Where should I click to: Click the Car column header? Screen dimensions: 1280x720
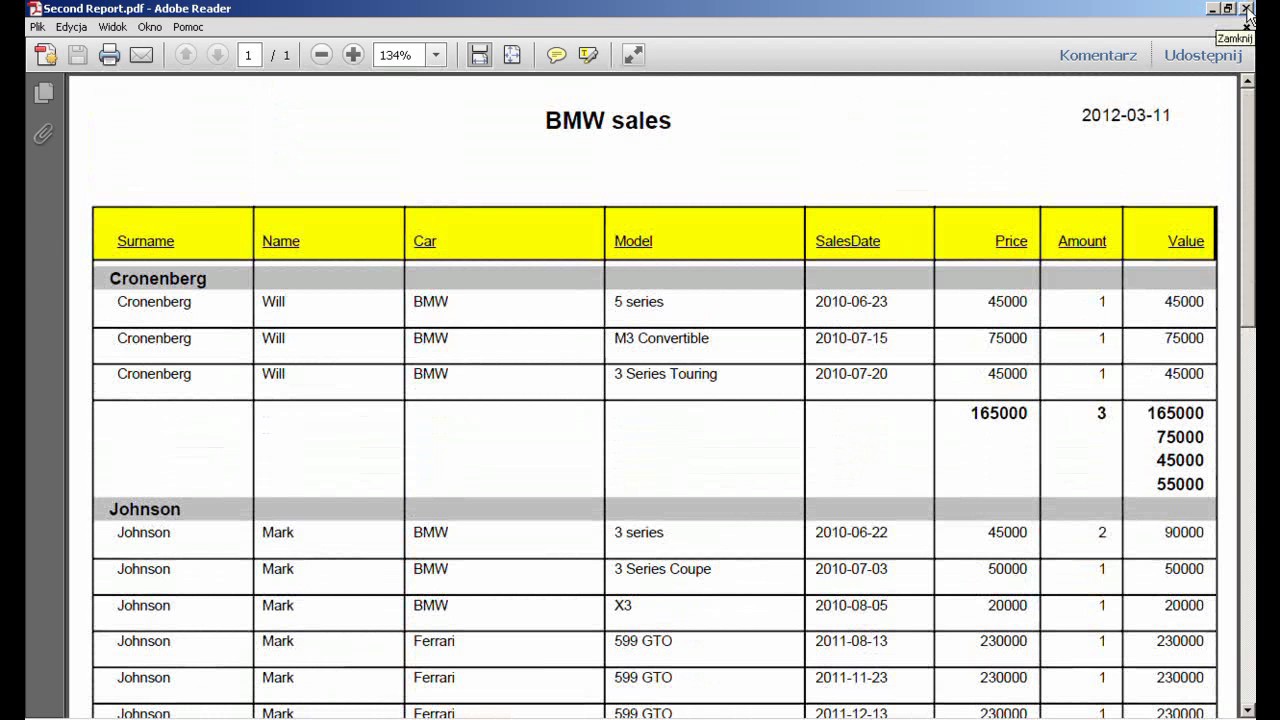coord(425,241)
